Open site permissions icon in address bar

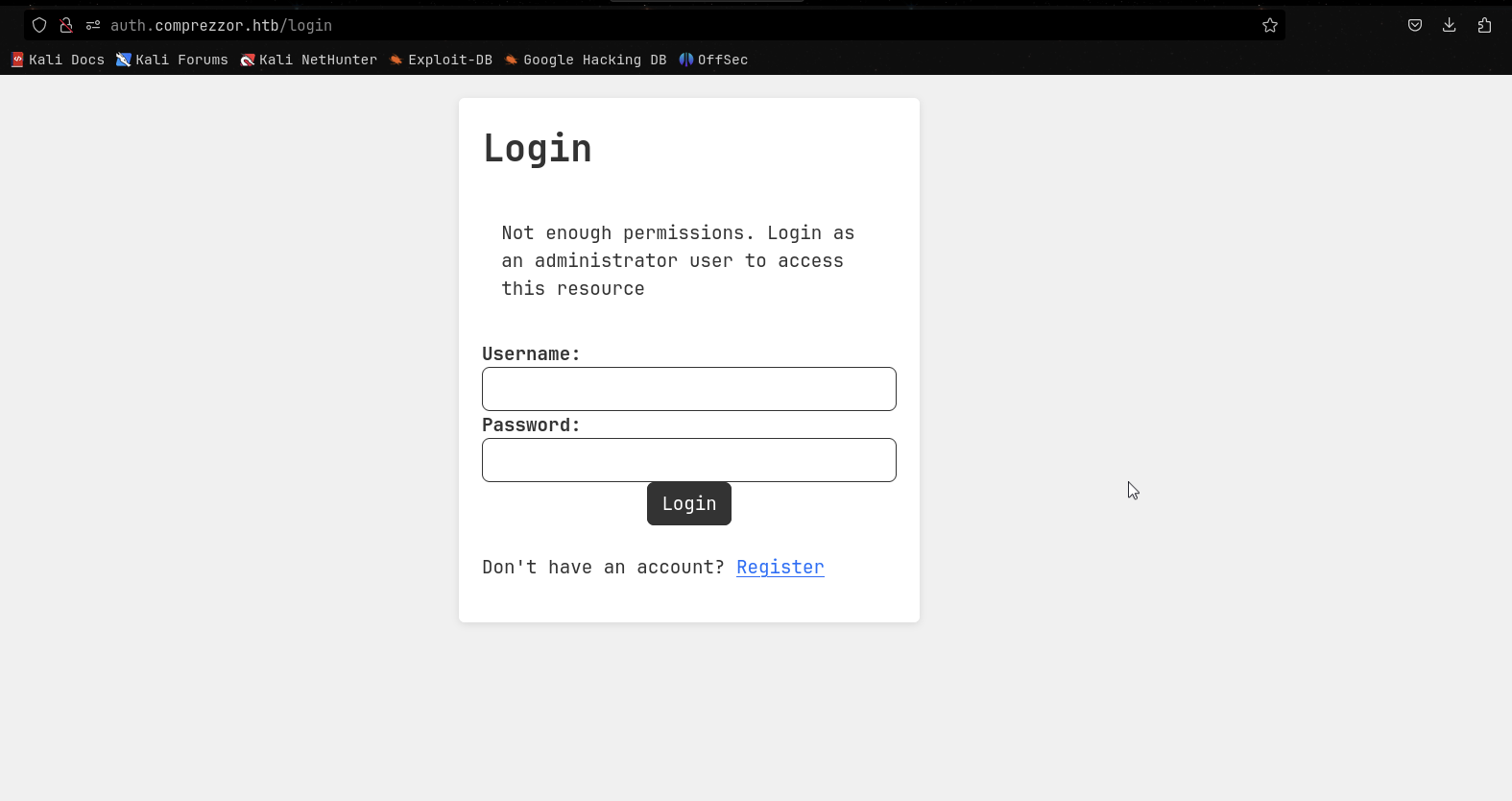93,26
